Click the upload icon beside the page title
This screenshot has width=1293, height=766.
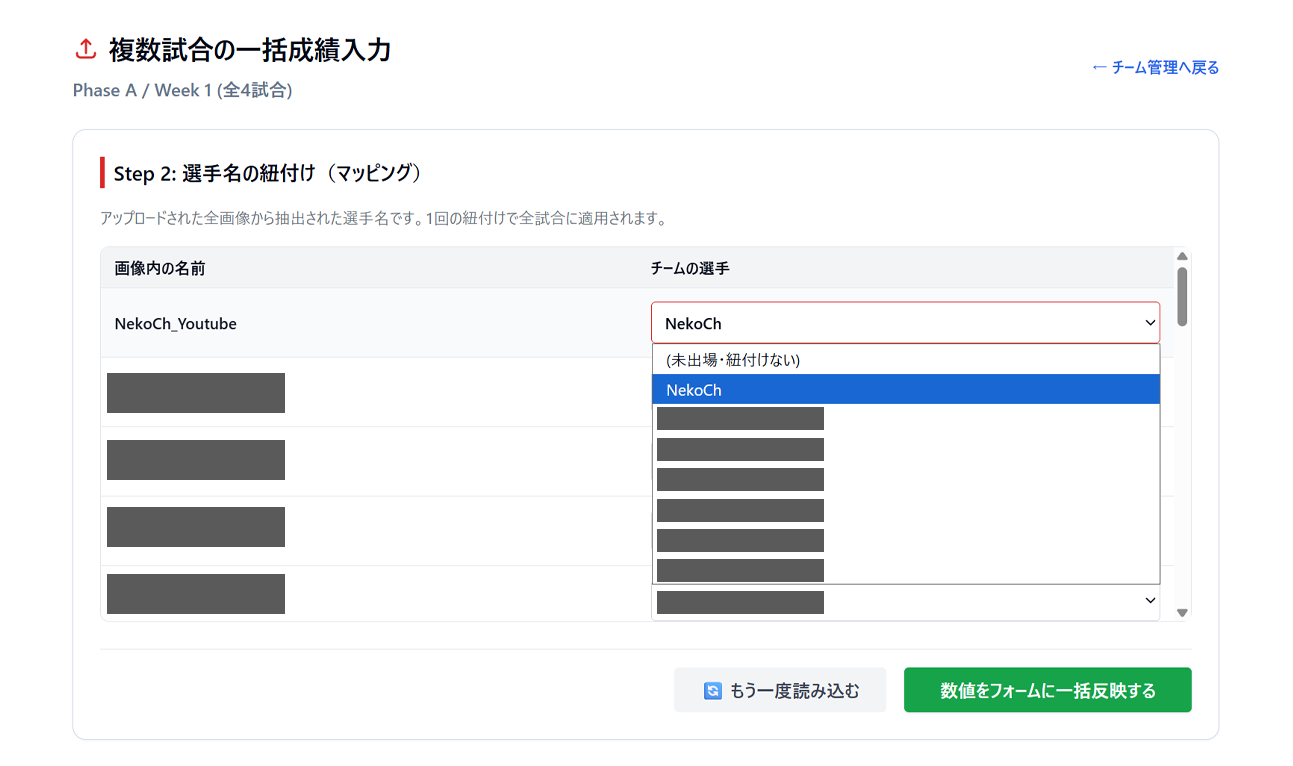(x=86, y=49)
